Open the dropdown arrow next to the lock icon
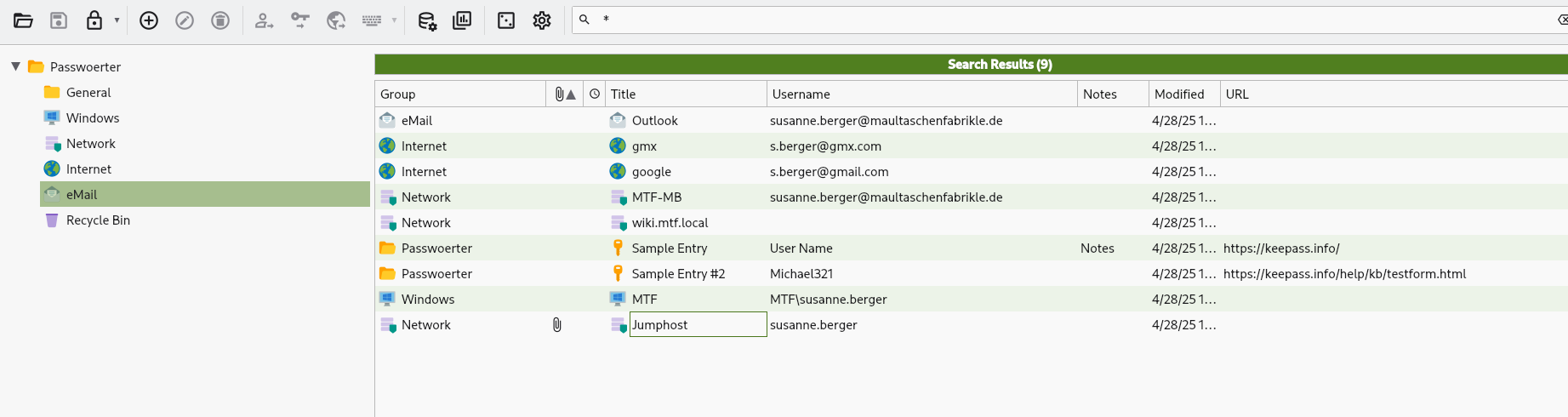The image size is (1568, 417). click(x=117, y=20)
